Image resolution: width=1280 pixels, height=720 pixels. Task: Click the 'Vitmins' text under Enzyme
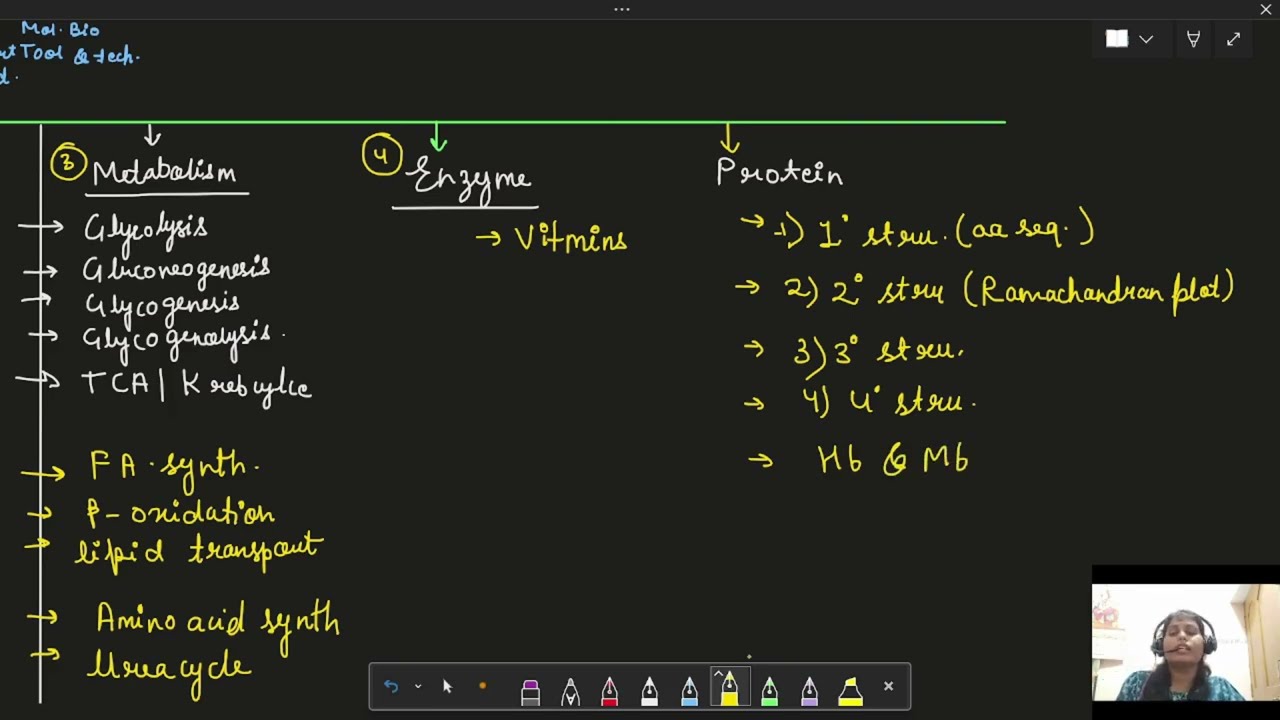coord(571,239)
